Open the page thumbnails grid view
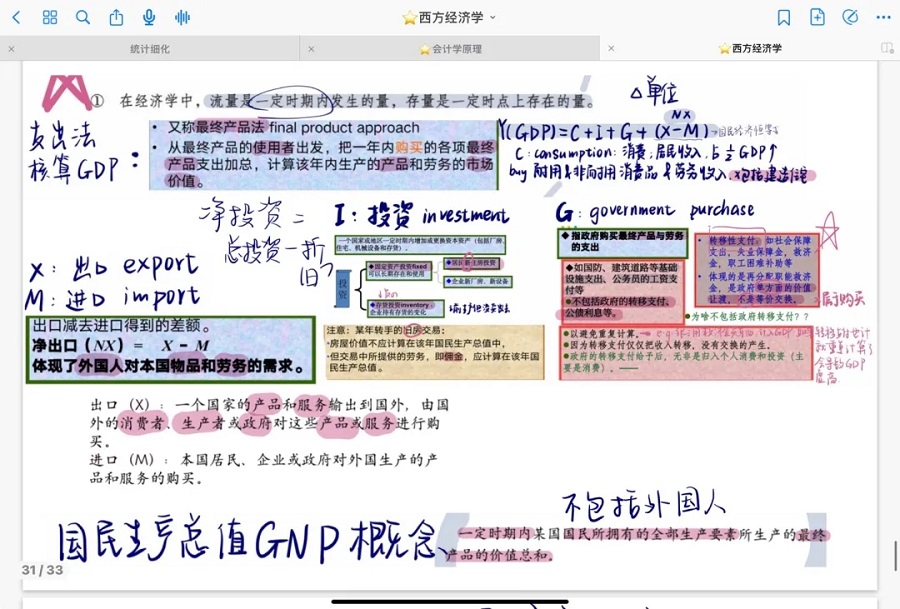Screen dimensions: 900x609 pos(50,17)
